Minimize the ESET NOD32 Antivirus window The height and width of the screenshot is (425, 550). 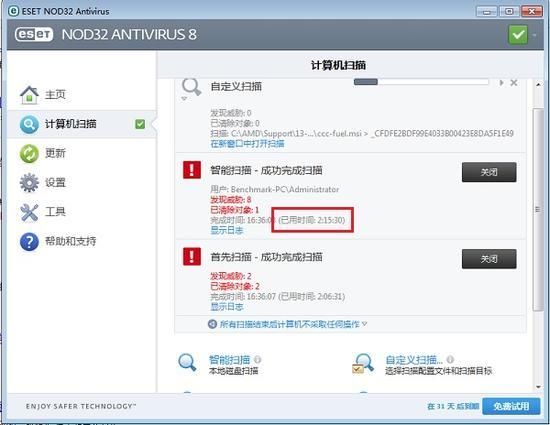(487, 12)
